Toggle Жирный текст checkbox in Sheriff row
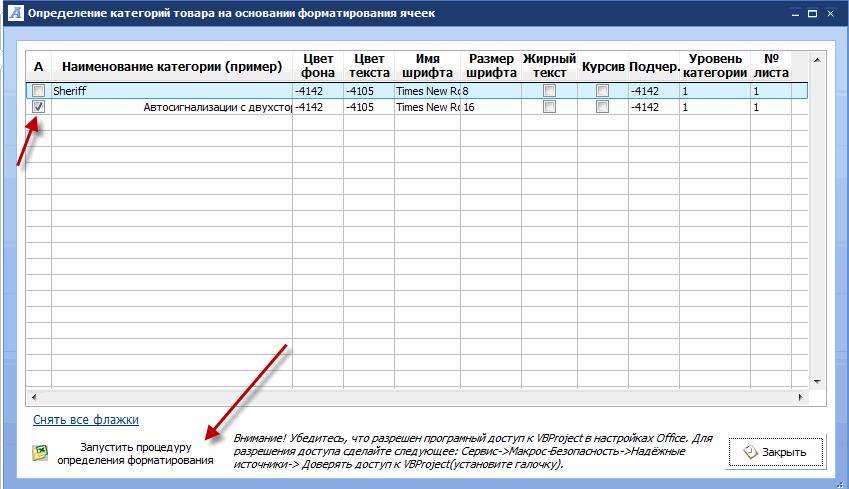The height and width of the screenshot is (489, 849). tap(549, 90)
